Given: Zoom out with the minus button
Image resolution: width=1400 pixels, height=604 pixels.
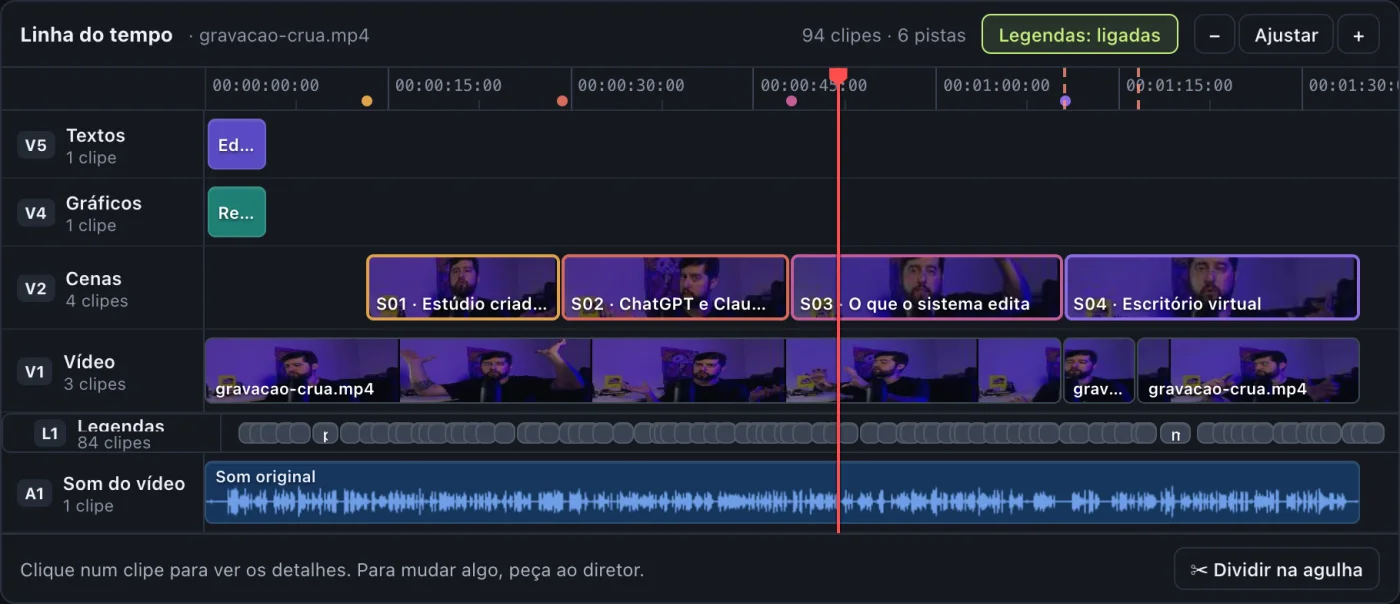Looking at the screenshot, I should [1214, 35].
